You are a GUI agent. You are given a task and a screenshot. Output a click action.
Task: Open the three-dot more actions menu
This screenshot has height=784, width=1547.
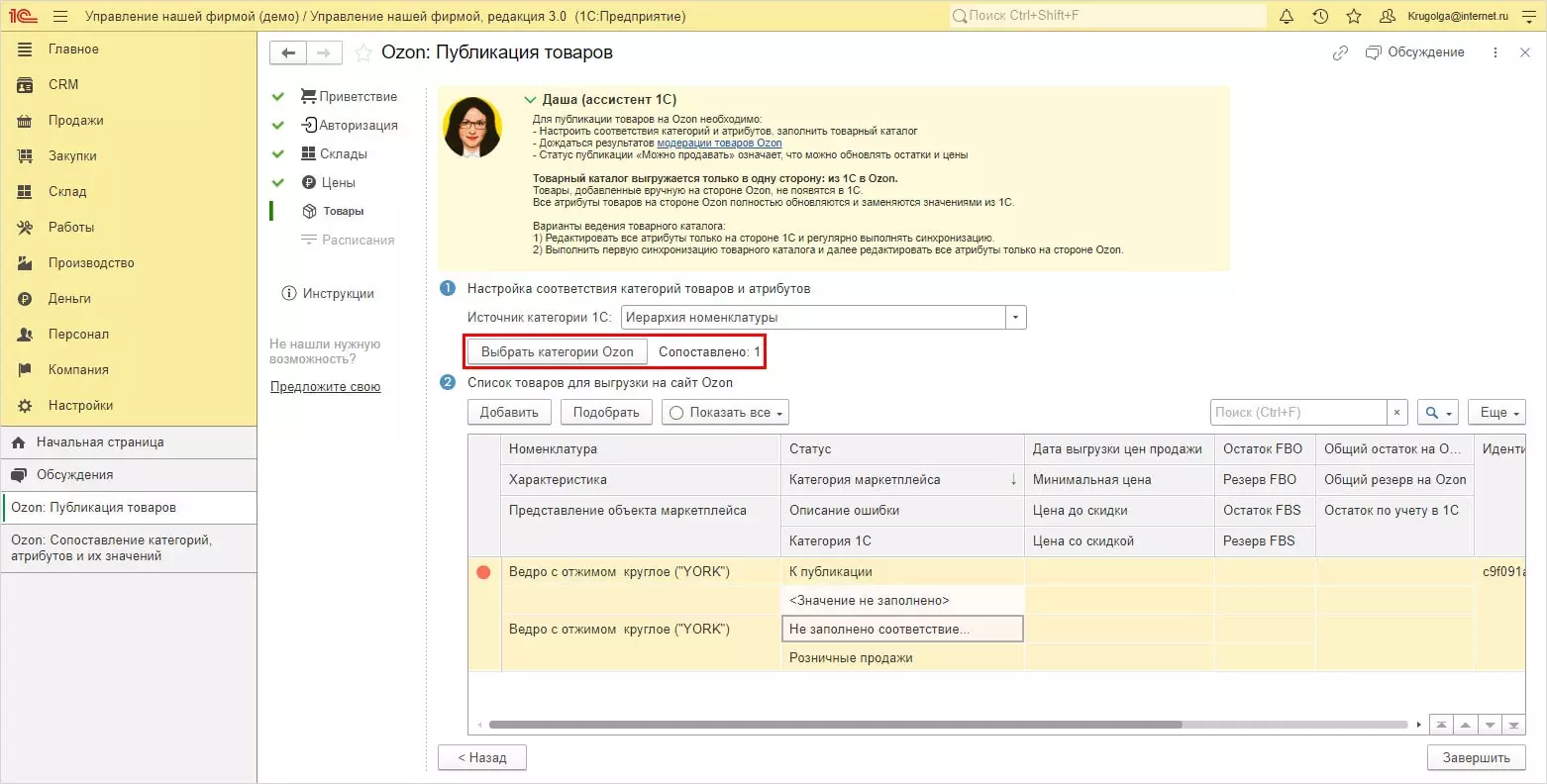tap(1495, 52)
